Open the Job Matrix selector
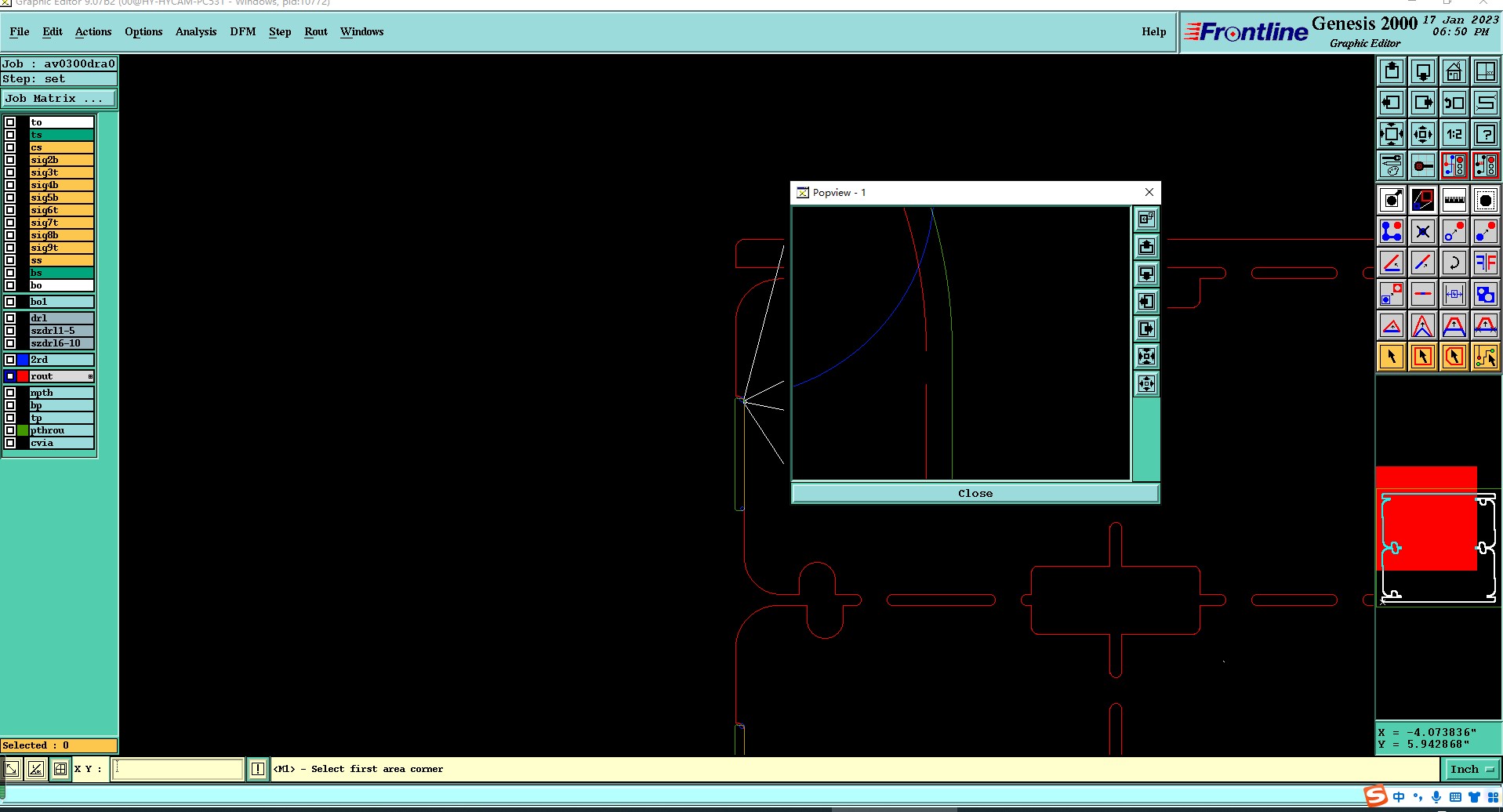 coord(58,99)
